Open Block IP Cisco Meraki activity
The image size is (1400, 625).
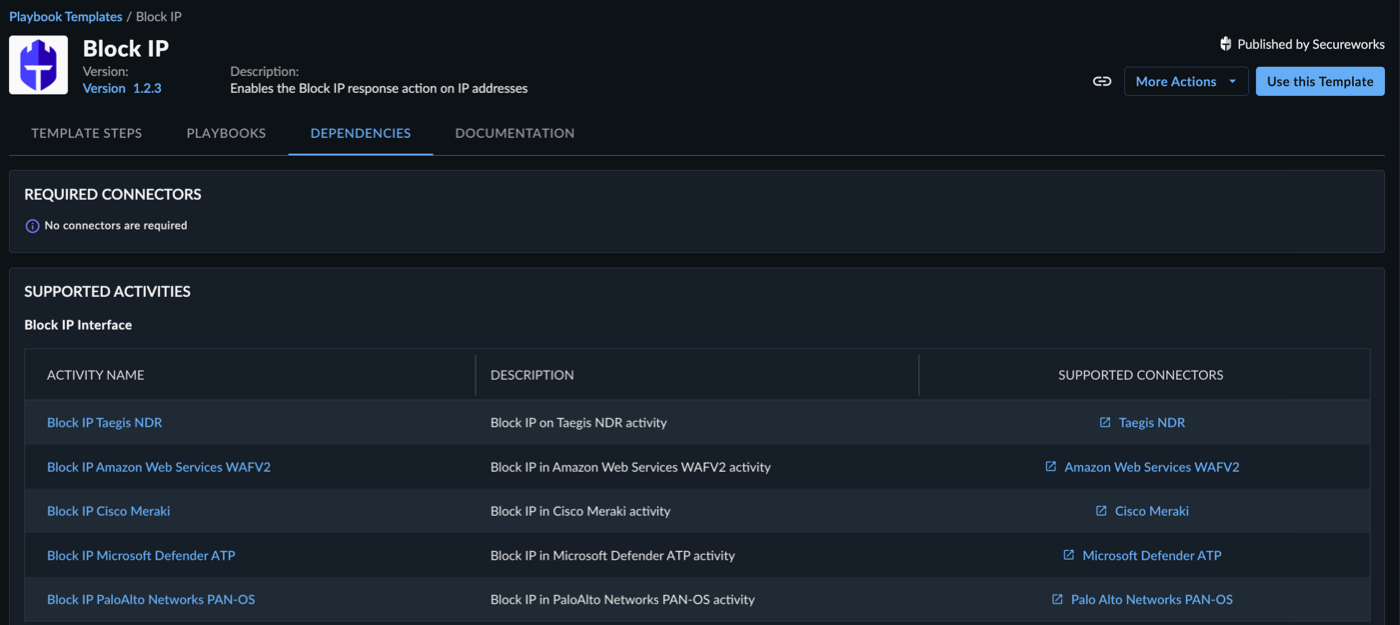point(108,511)
